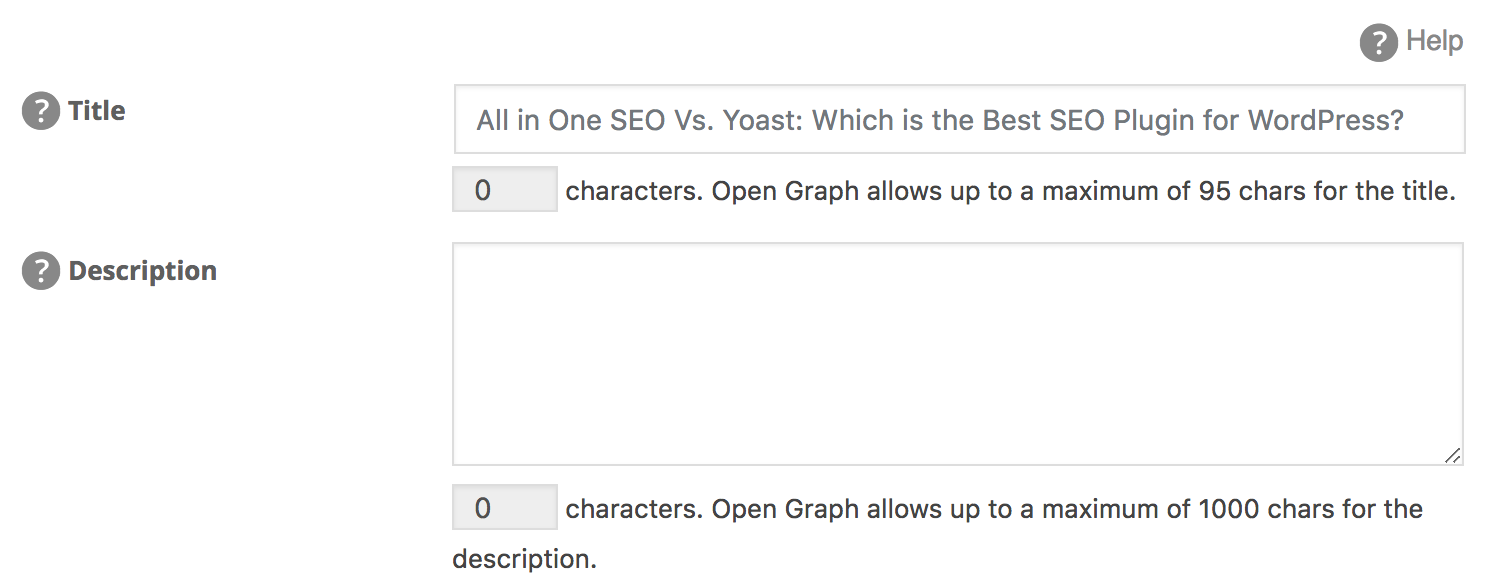Viewport: 1488px width, 586px height.
Task: Open the Help link text
Action: [x=1435, y=41]
